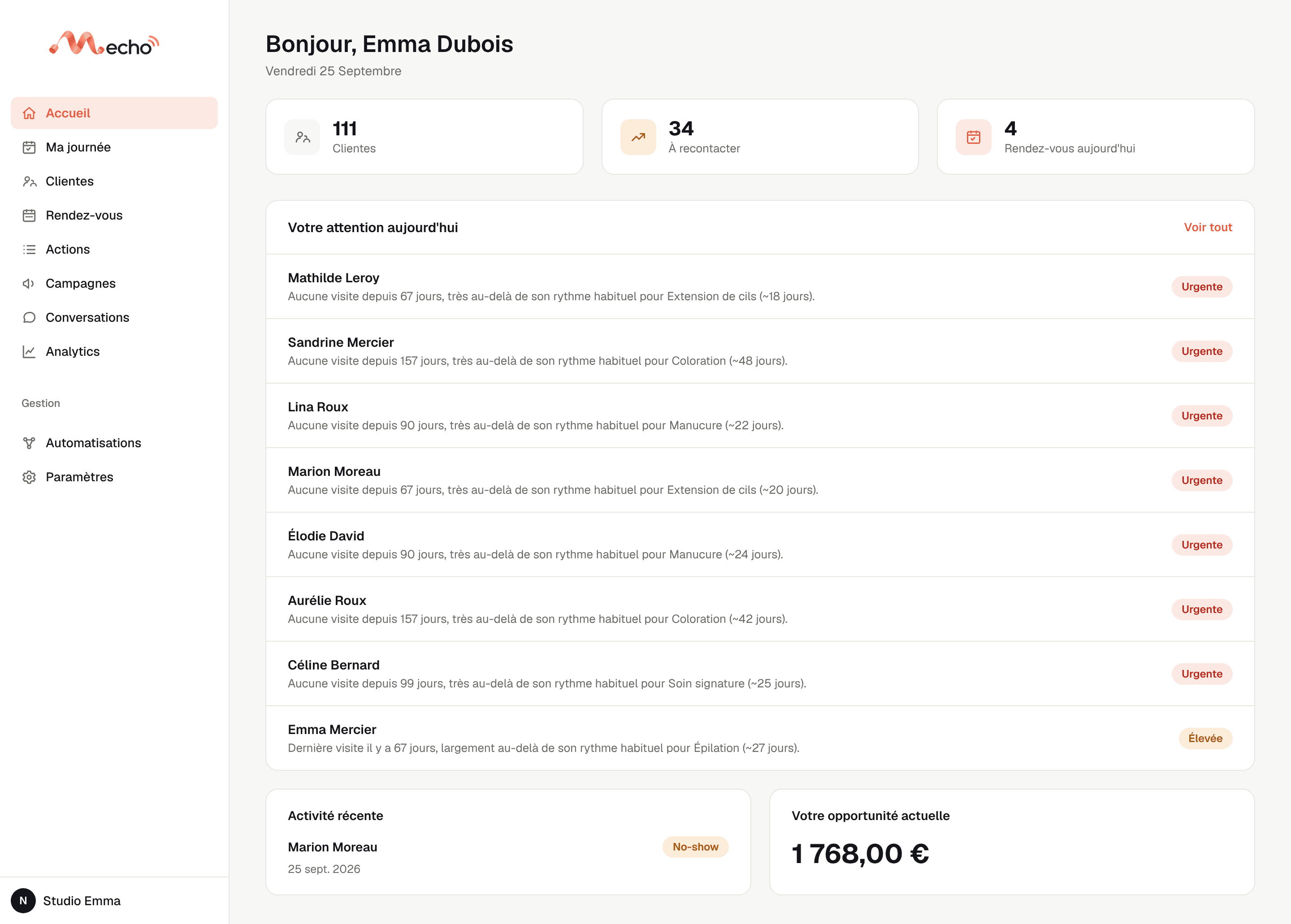Open Conversations from the sidebar
Image resolution: width=1291 pixels, height=924 pixels.
point(114,317)
